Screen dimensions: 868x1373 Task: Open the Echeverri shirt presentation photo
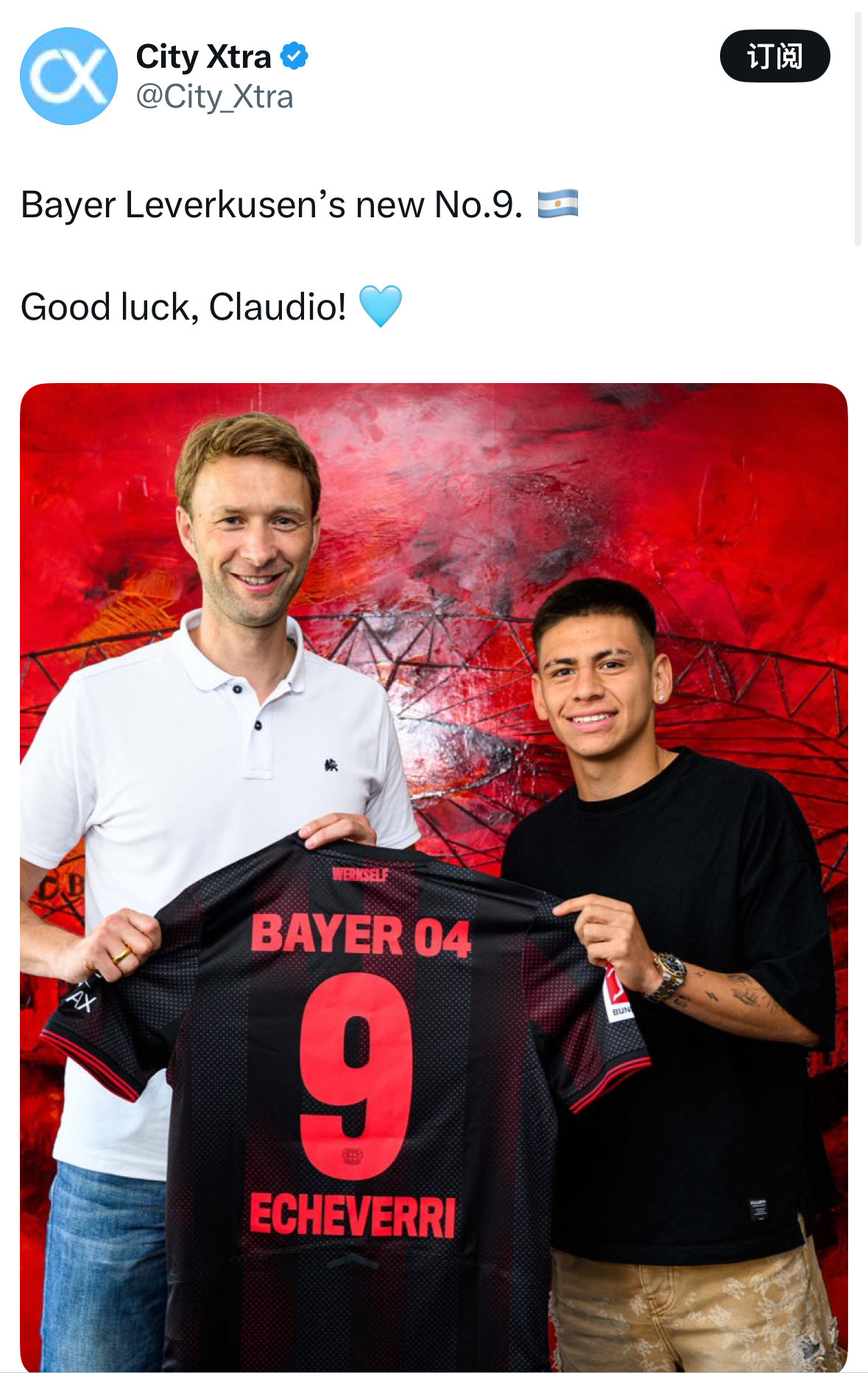pyautogui.click(x=434, y=877)
